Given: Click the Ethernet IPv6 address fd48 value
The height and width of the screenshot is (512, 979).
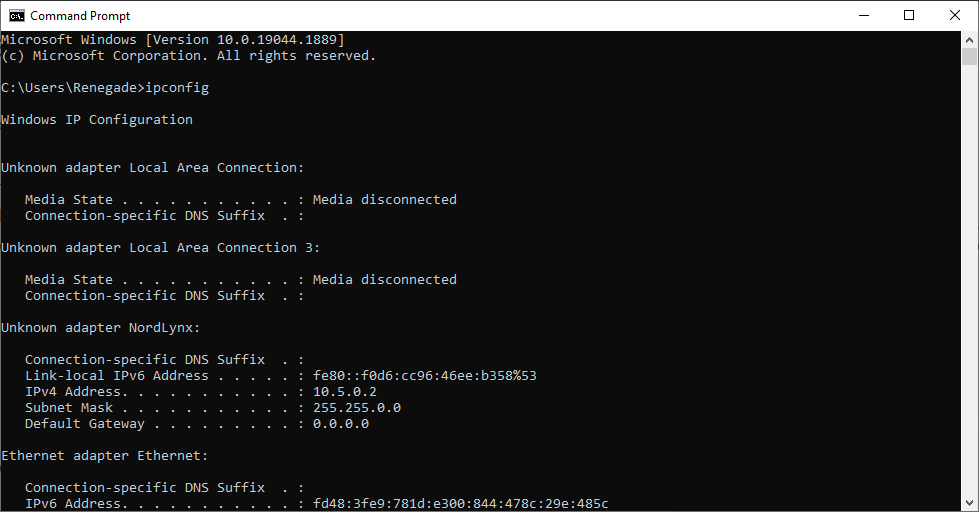Looking at the screenshot, I should point(460,503).
